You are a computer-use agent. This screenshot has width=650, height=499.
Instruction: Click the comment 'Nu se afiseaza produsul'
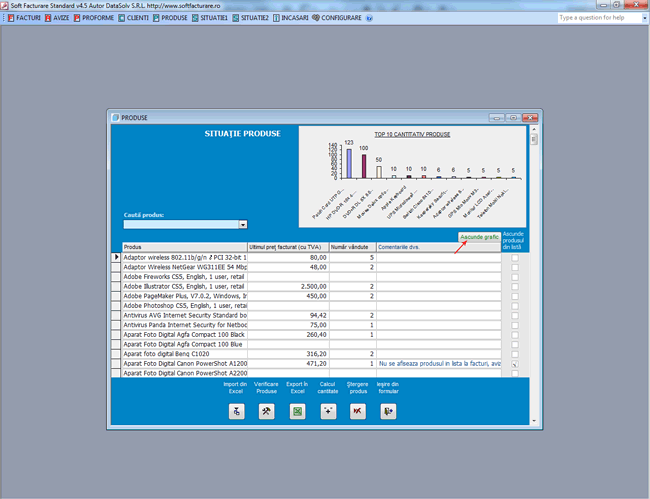coord(439,363)
